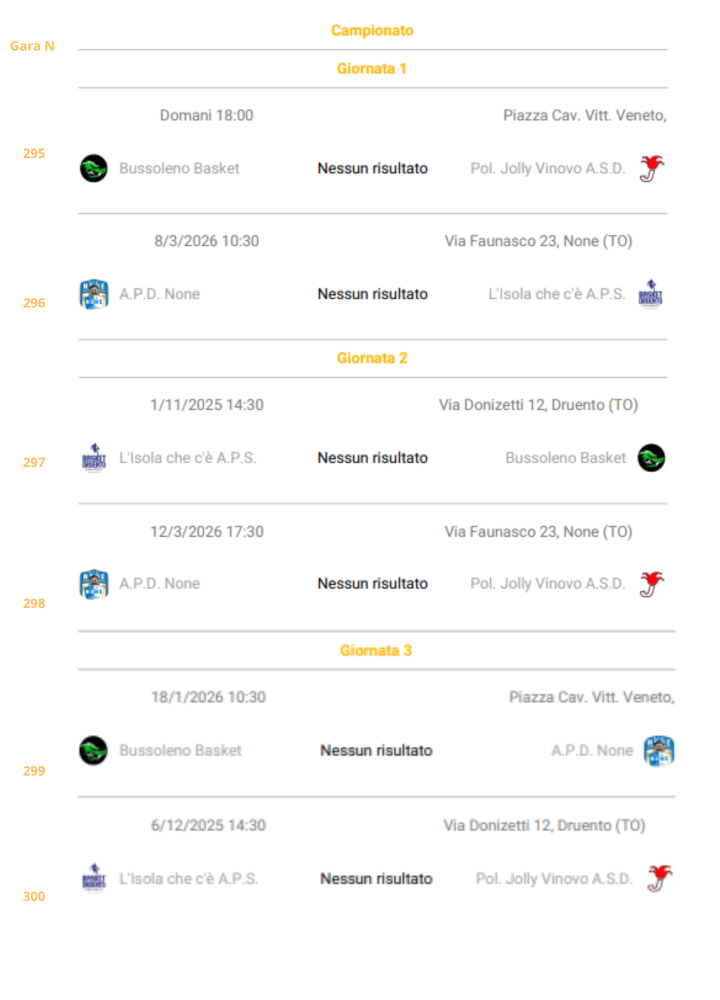Open Pol. Jolly Vinovo logo in the 12/3/2026 match
The width and height of the screenshot is (720, 1000).
[x=653, y=584]
